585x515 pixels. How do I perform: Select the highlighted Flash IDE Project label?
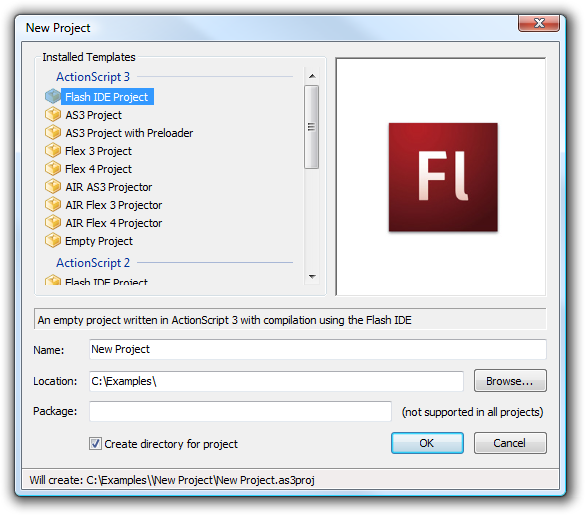[x=107, y=97]
